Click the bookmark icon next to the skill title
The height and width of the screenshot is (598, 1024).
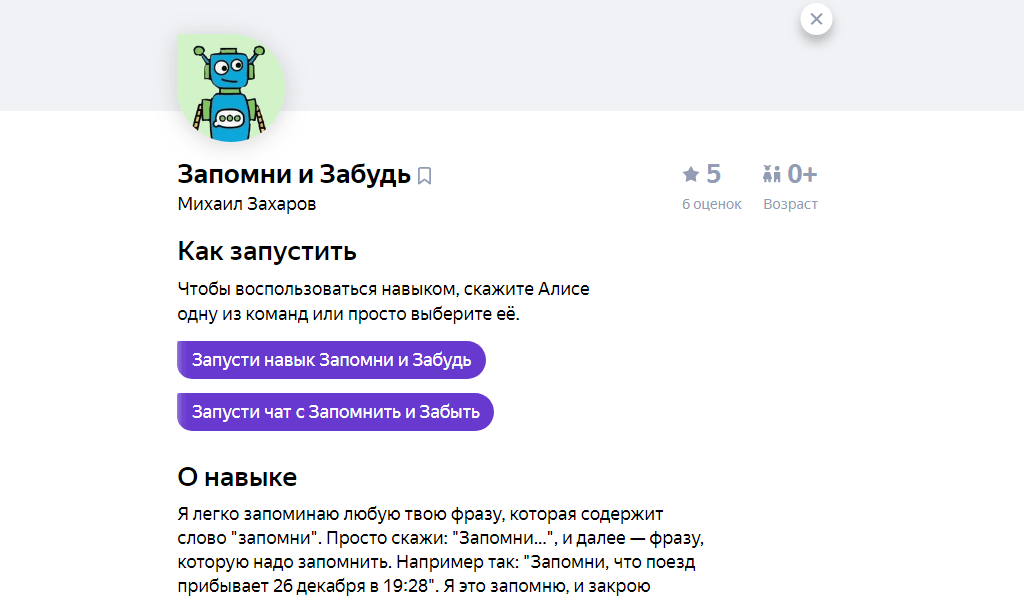tap(426, 174)
